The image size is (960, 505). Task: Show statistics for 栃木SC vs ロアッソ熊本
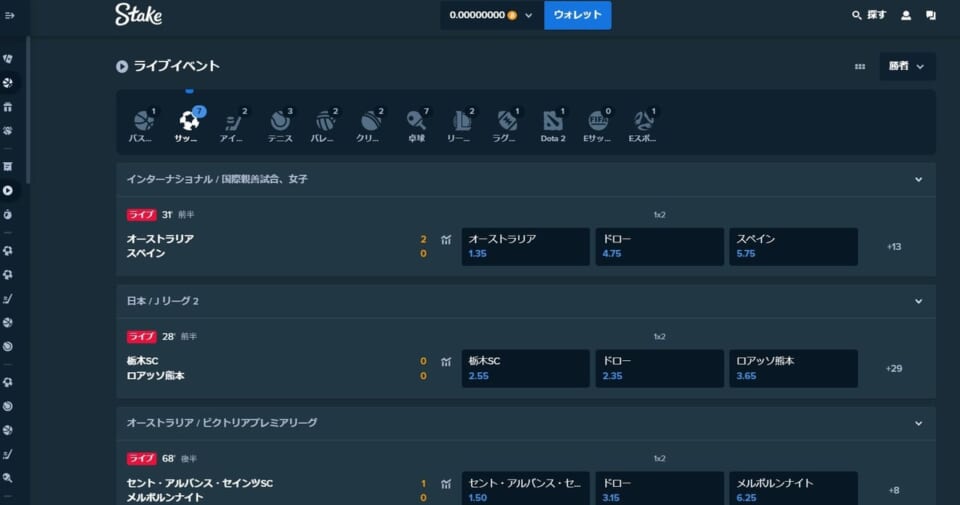click(446, 362)
